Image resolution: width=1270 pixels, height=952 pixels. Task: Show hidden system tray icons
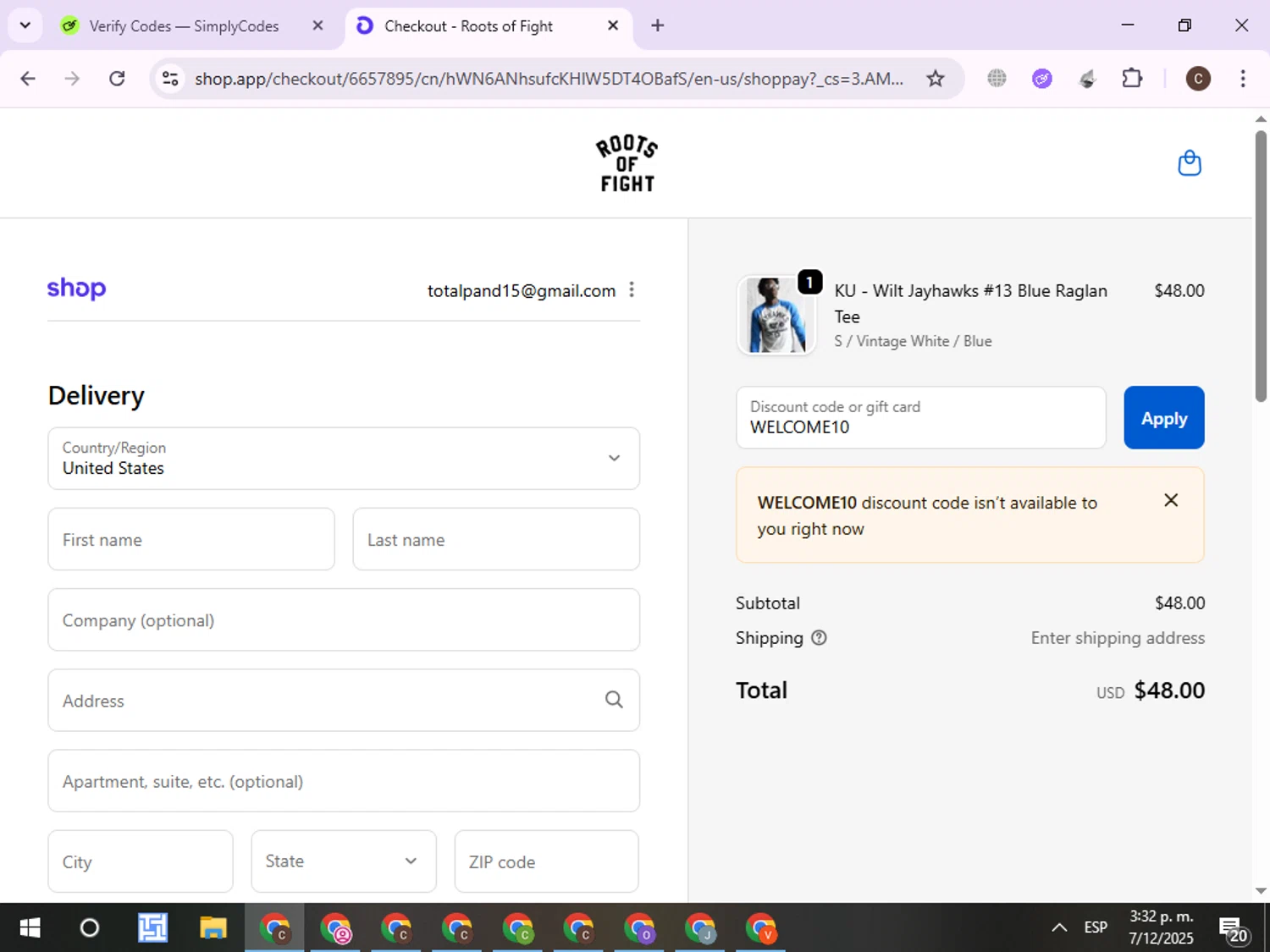(x=1059, y=927)
